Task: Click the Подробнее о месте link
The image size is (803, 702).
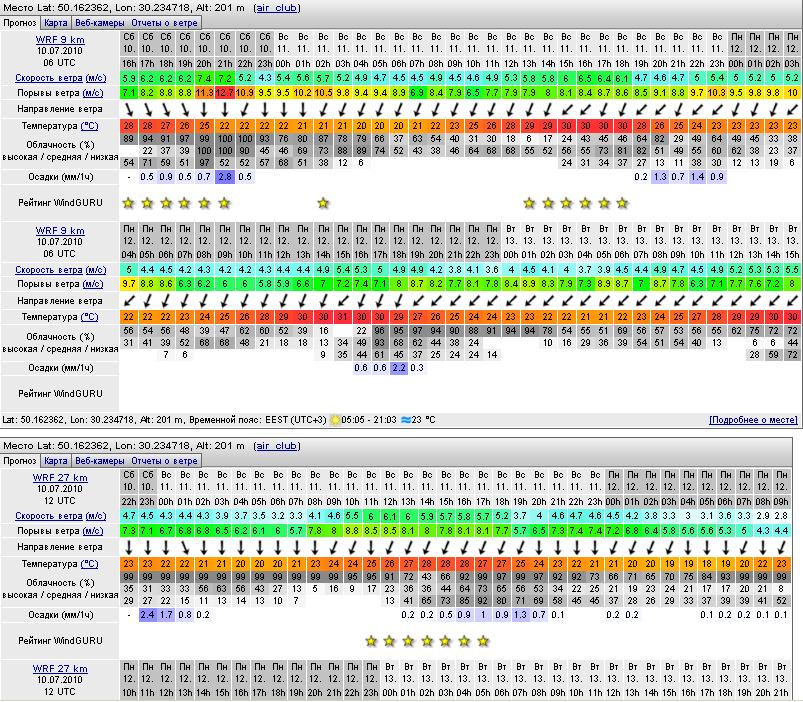Action: (753, 421)
